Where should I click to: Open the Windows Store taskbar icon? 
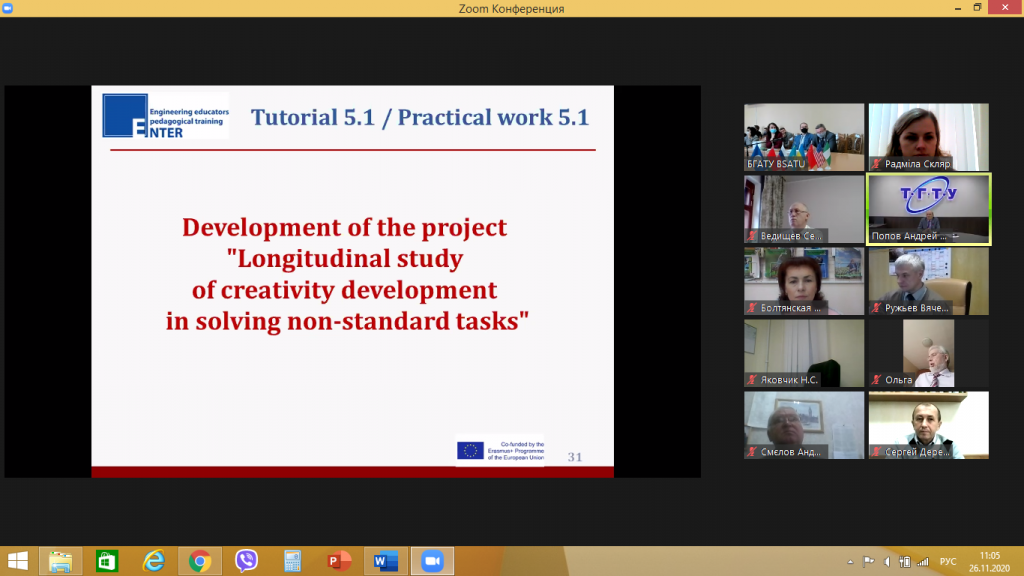click(106, 561)
